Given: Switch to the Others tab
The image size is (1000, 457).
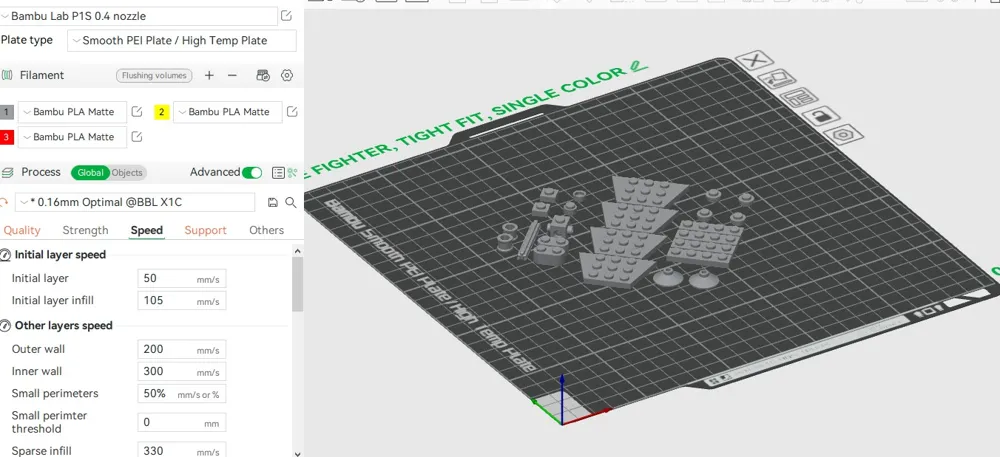Looking at the screenshot, I should tap(267, 231).
